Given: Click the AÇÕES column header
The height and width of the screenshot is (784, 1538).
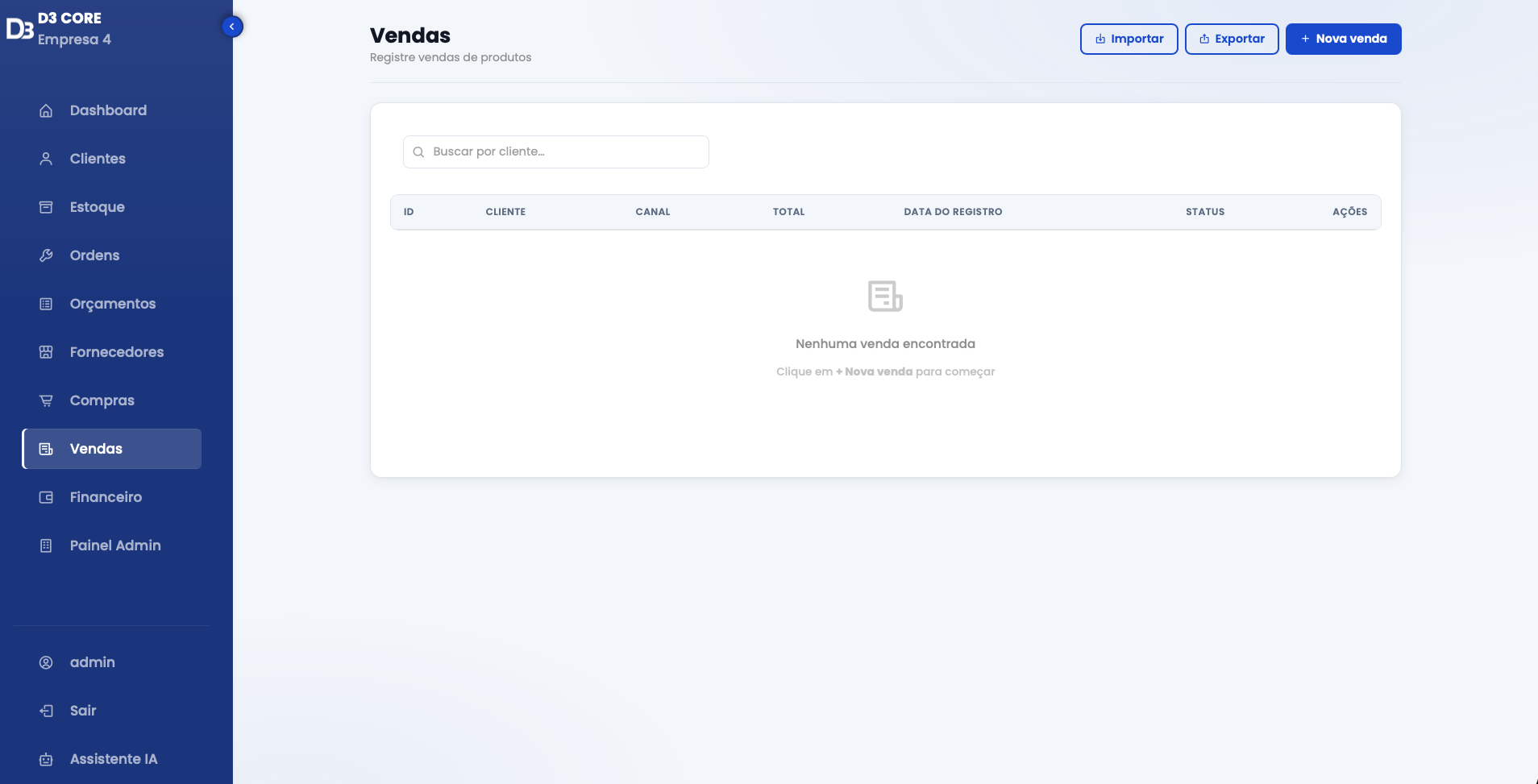Looking at the screenshot, I should tap(1349, 212).
